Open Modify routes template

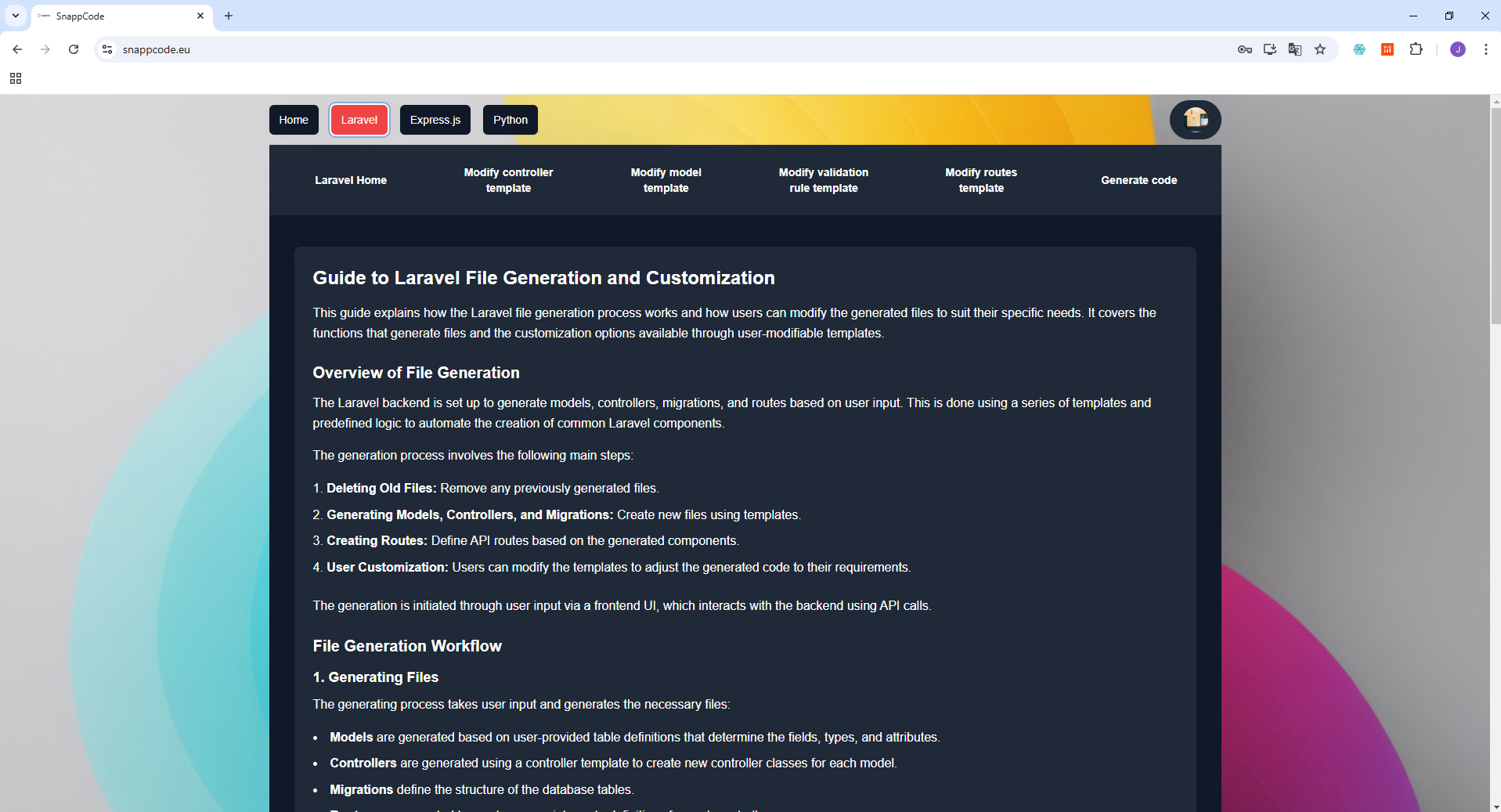[981, 180]
